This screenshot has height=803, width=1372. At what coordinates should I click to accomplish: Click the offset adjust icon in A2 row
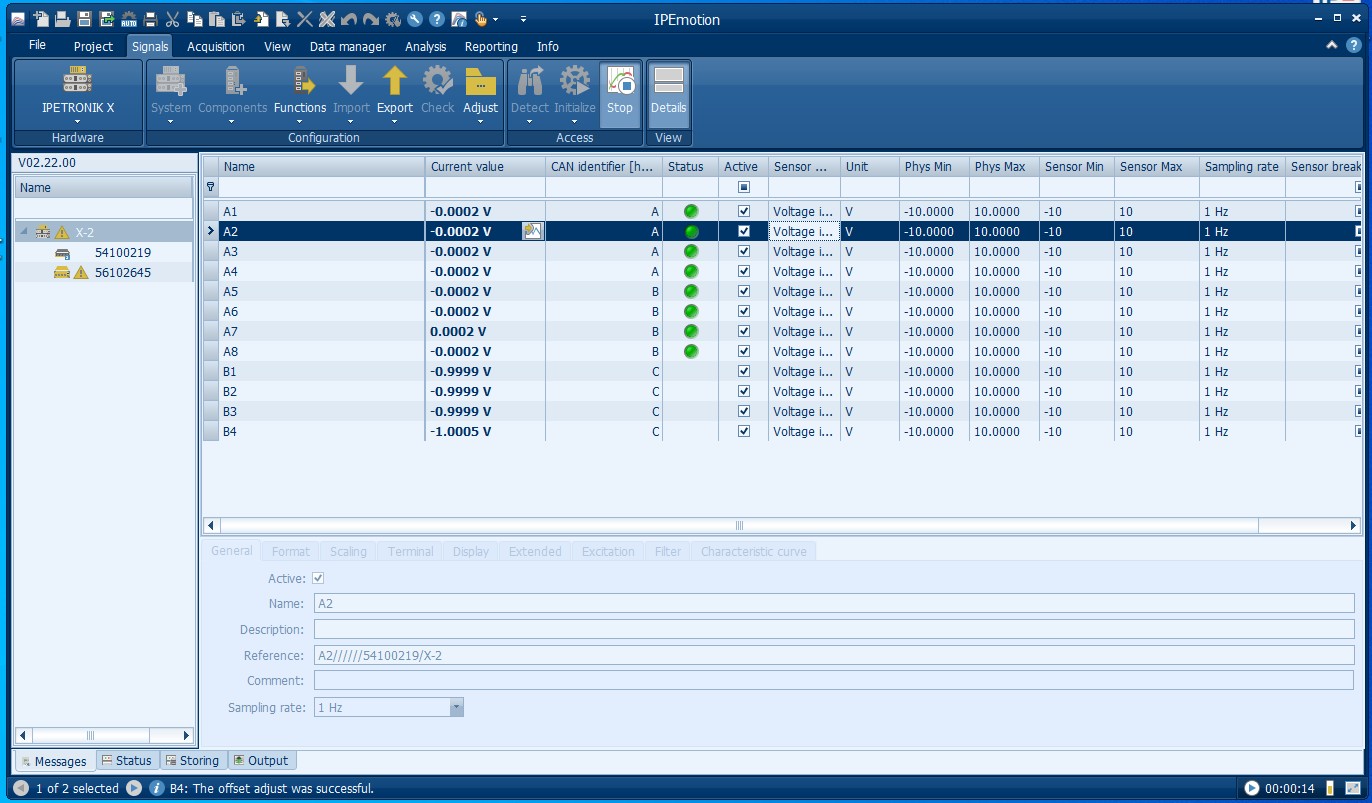click(532, 232)
